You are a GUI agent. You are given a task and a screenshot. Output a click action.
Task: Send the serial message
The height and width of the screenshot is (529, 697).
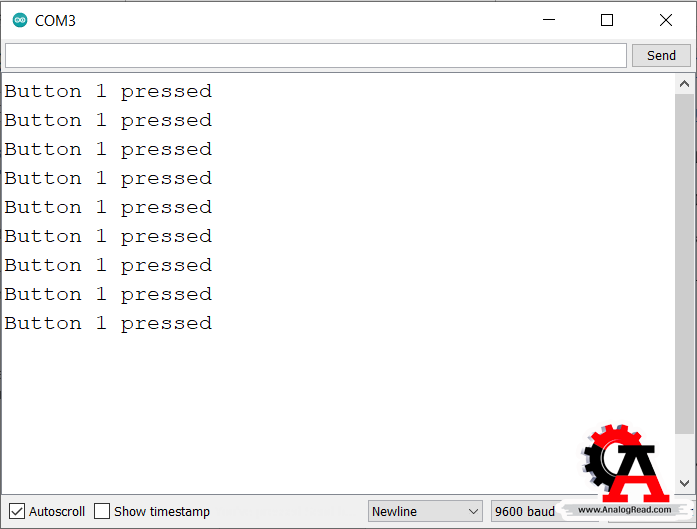coord(661,56)
